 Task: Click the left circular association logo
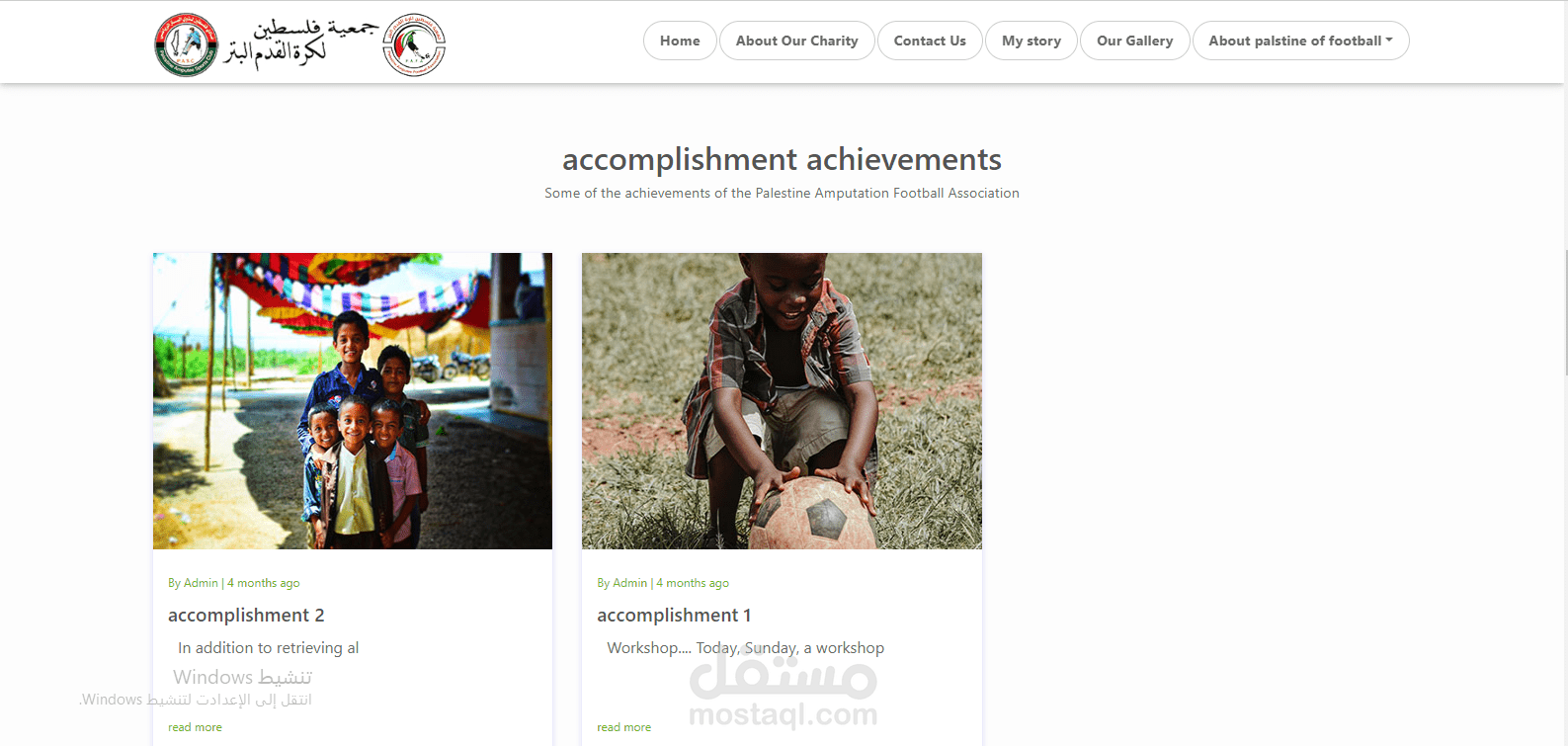[x=186, y=44]
